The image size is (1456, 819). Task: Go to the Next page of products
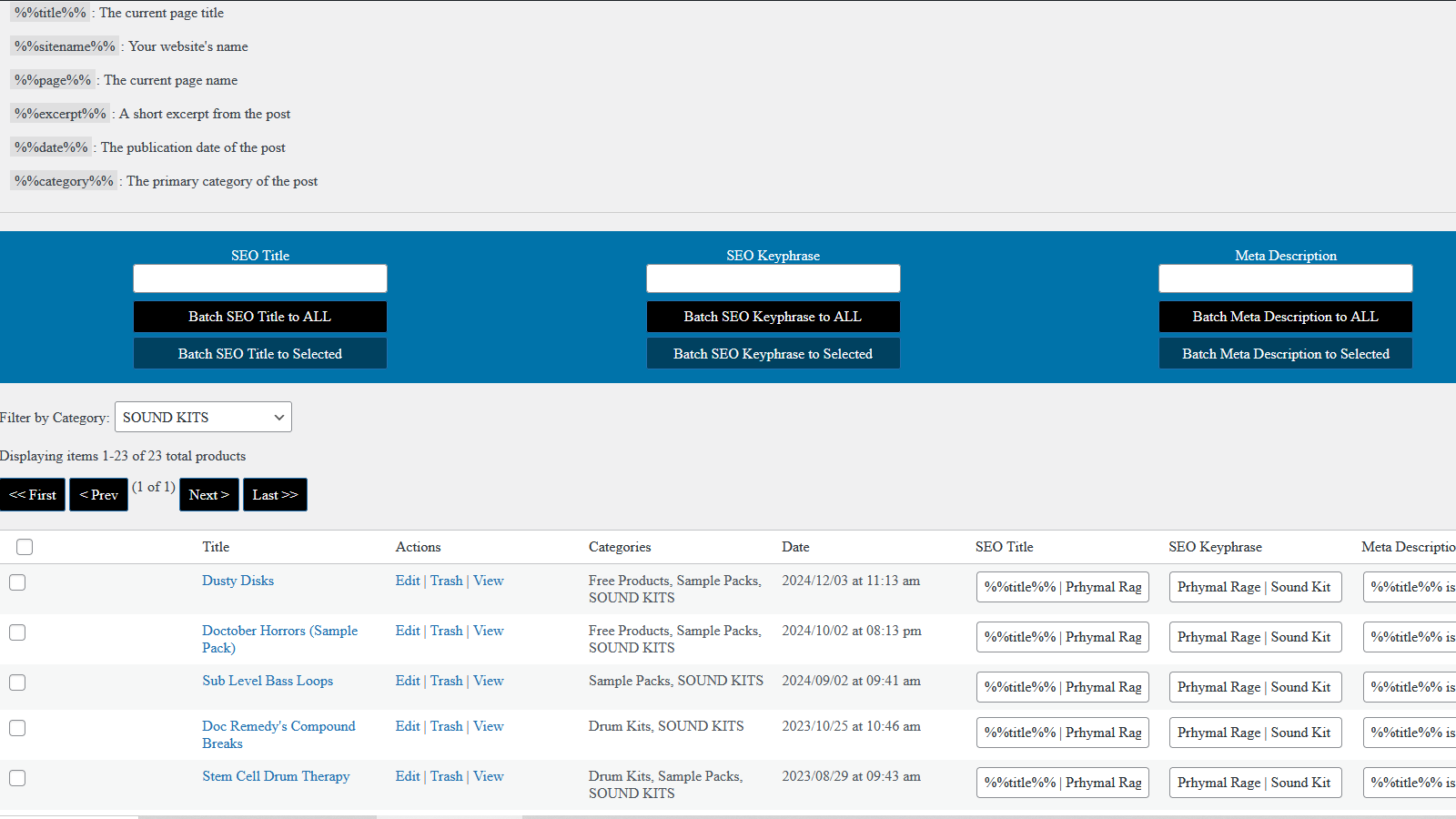pyautogui.click(x=208, y=495)
